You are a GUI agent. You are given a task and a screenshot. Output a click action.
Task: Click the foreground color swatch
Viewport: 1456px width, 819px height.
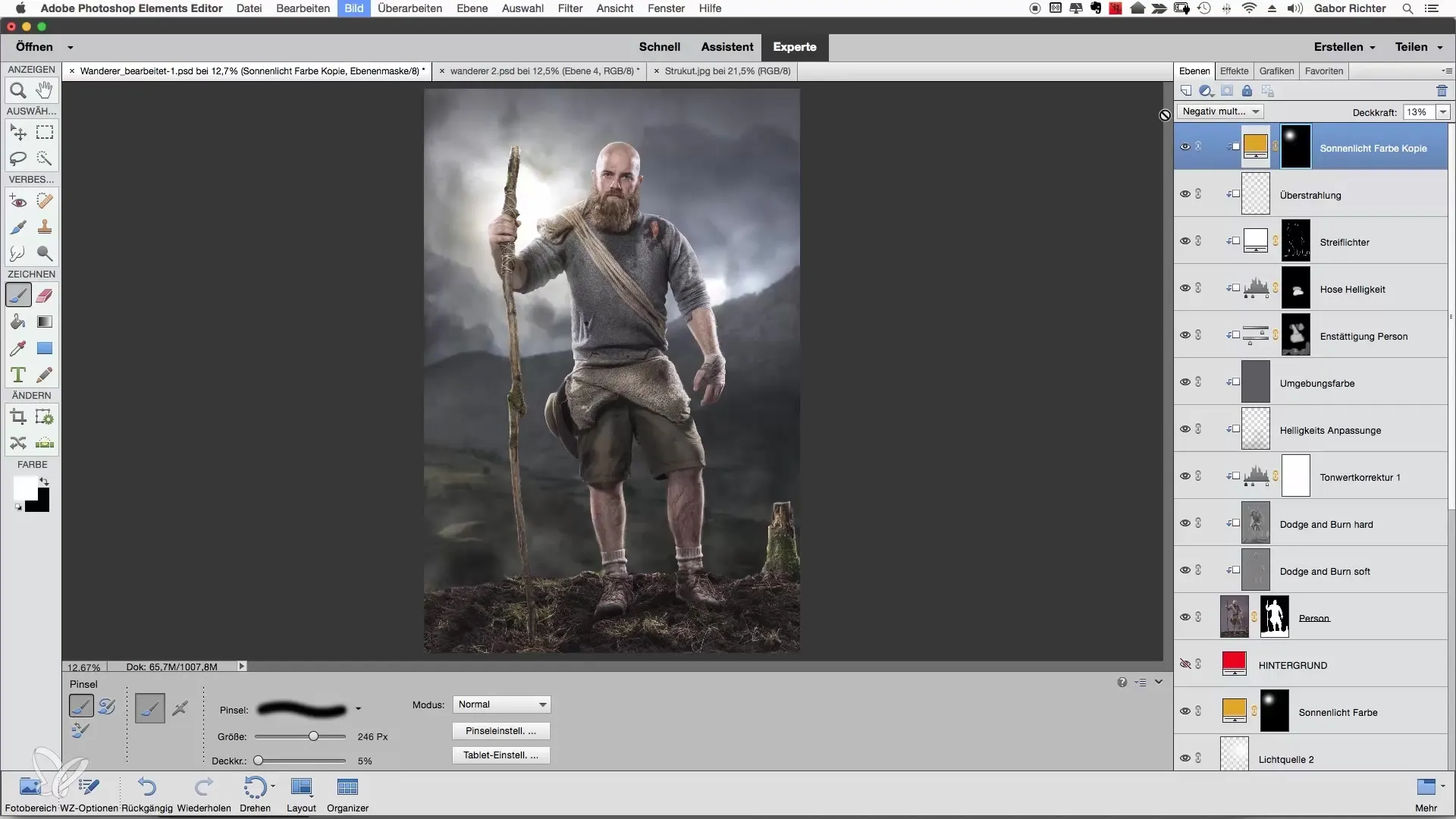coord(24,488)
